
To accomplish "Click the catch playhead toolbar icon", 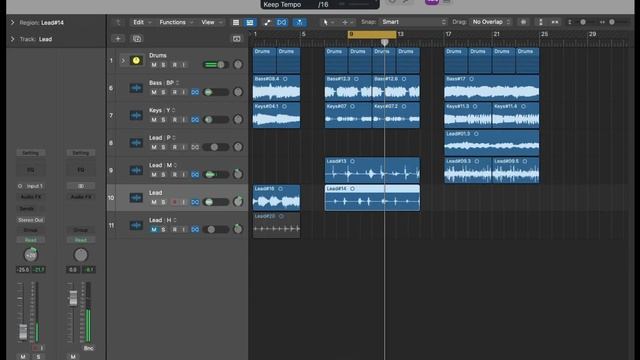I will [300, 22].
